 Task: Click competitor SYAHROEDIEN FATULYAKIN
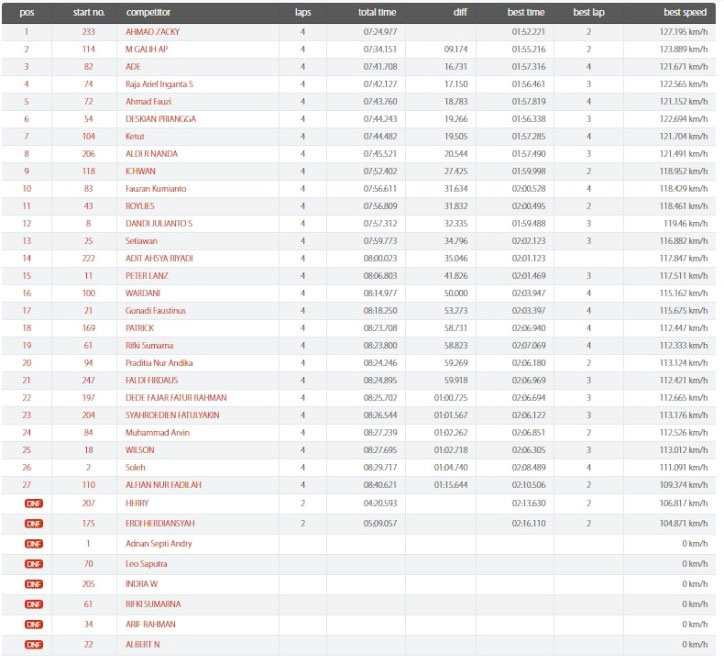(172, 415)
